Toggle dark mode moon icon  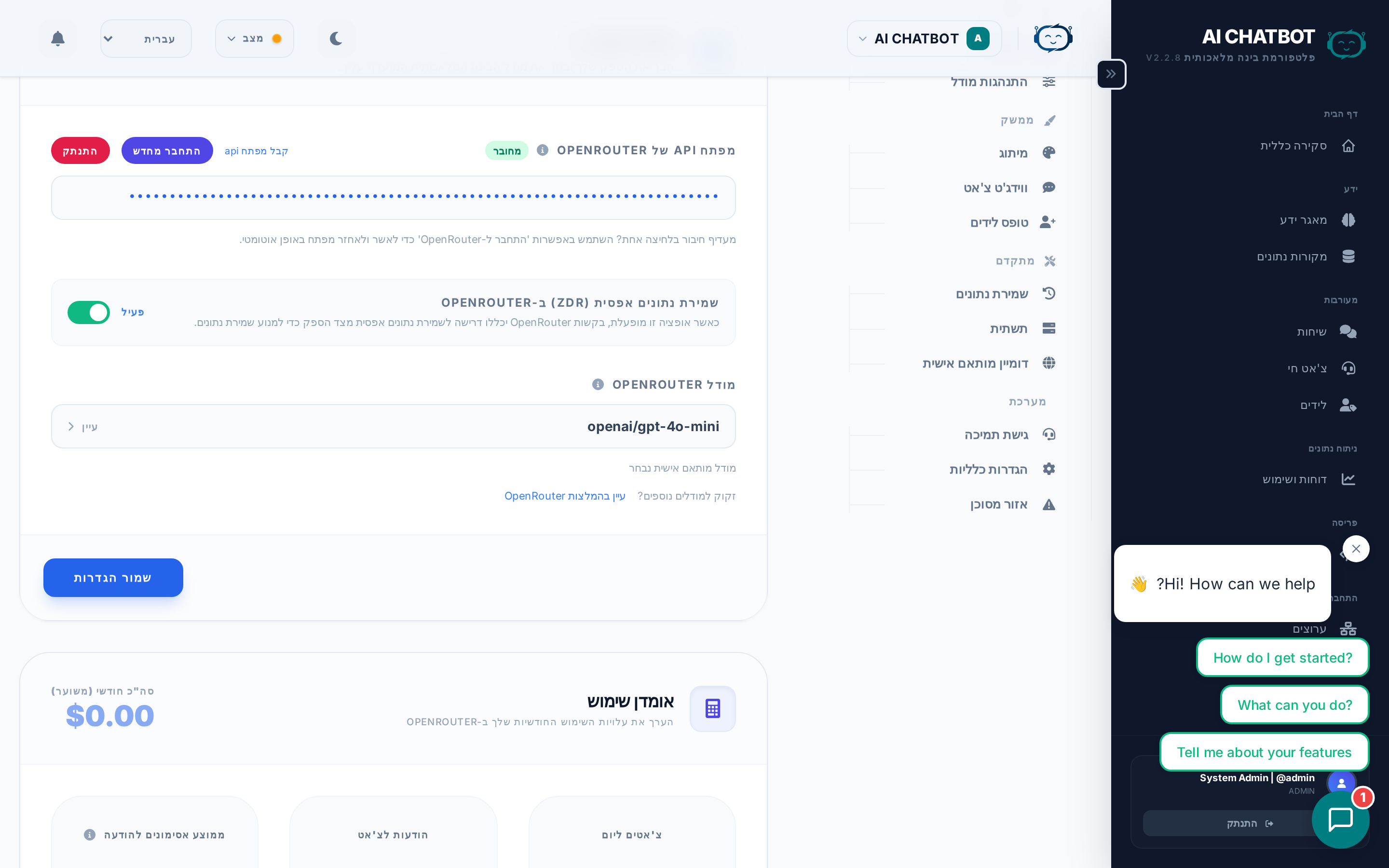pyautogui.click(x=336, y=39)
